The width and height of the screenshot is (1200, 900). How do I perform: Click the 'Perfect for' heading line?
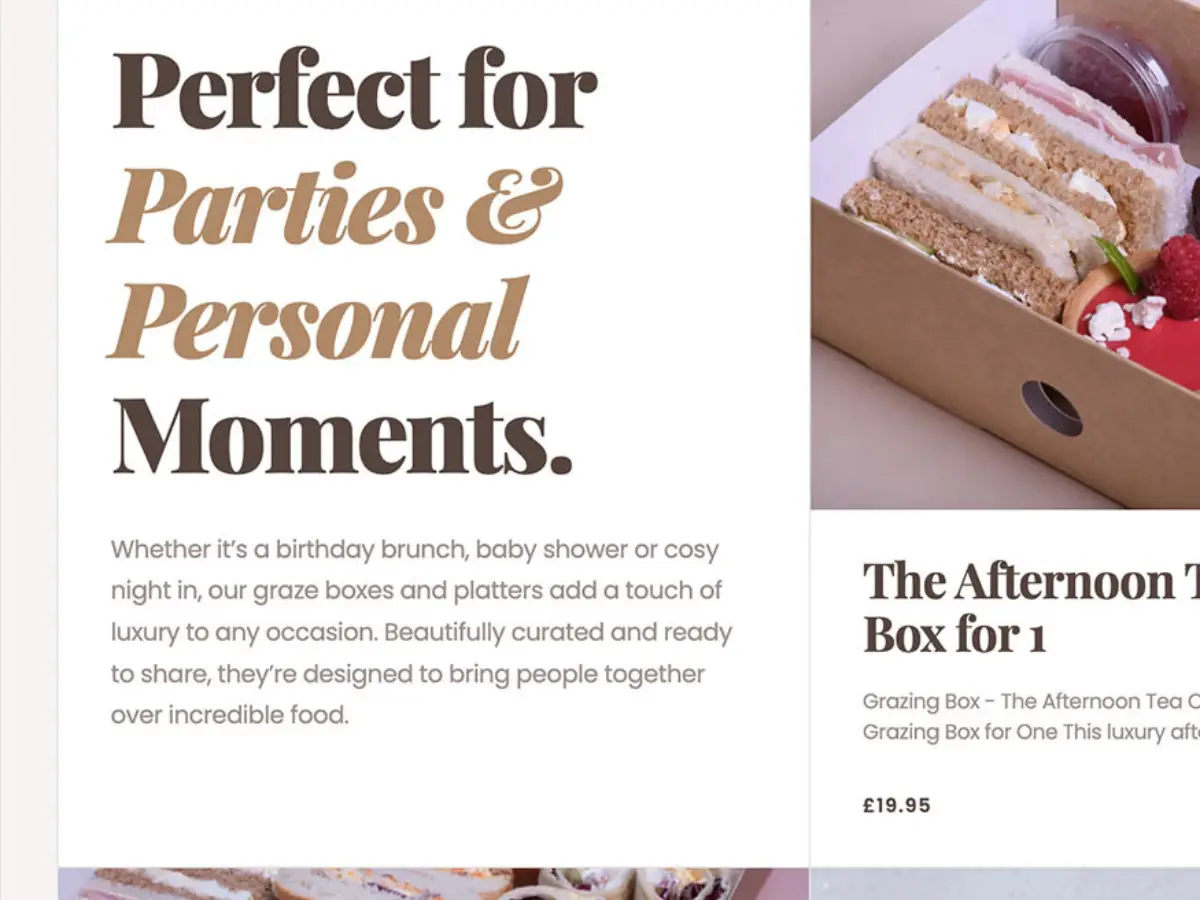tap(354, 91)
